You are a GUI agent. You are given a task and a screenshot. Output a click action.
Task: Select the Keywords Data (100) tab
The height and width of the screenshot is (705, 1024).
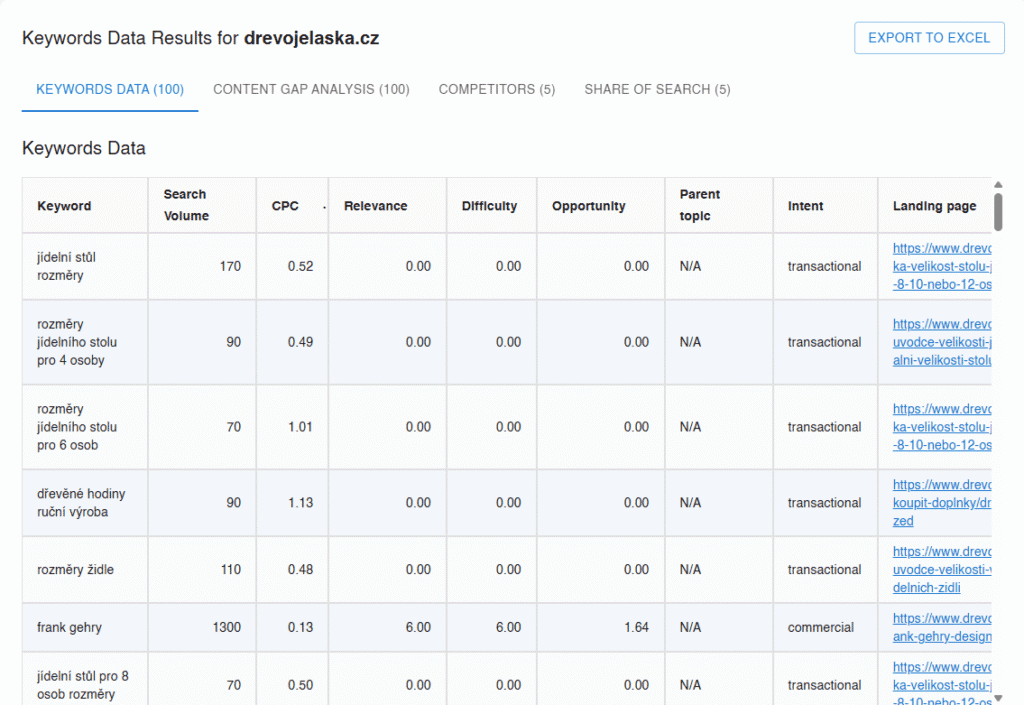[110, 89]
